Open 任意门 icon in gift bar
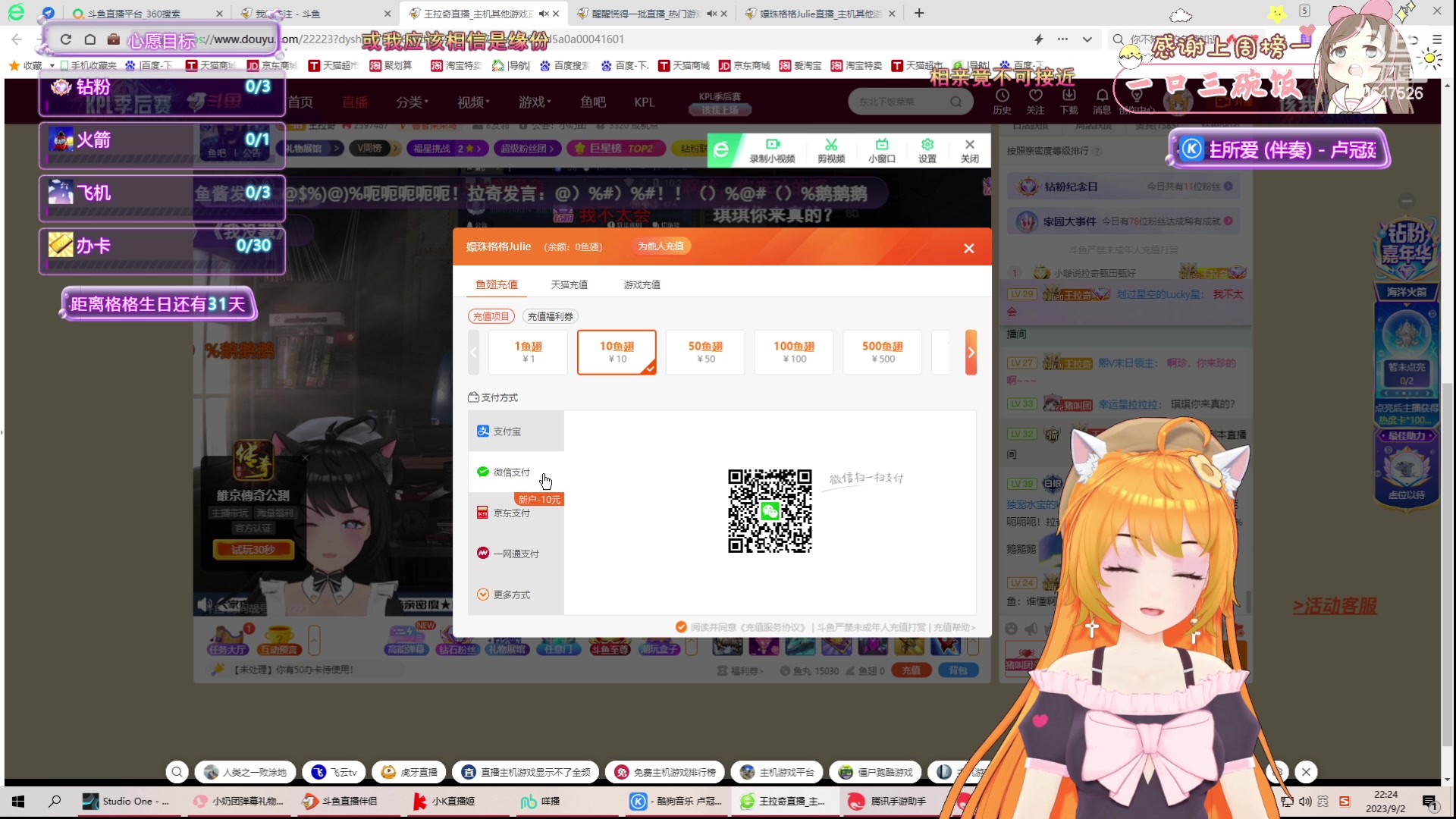The width and height of the screenshot is (1456, 819). click(558, 641)
